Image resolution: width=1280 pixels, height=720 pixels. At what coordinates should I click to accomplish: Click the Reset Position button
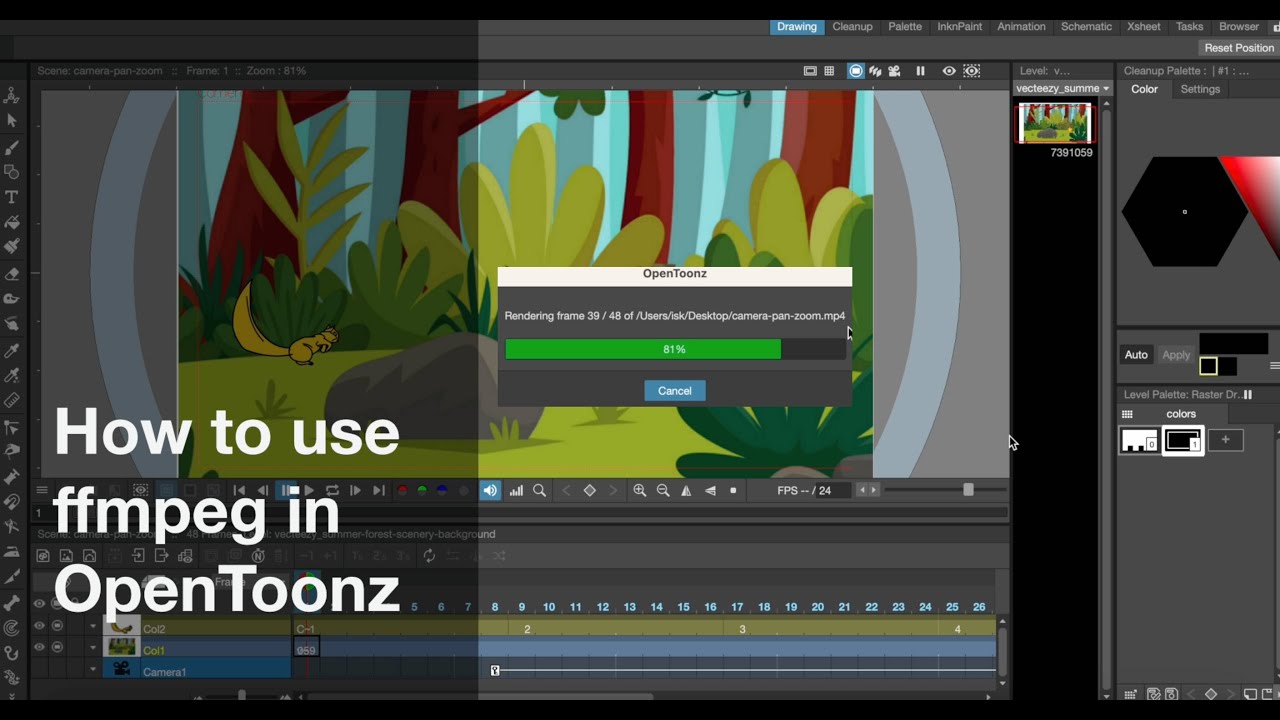1239,48
